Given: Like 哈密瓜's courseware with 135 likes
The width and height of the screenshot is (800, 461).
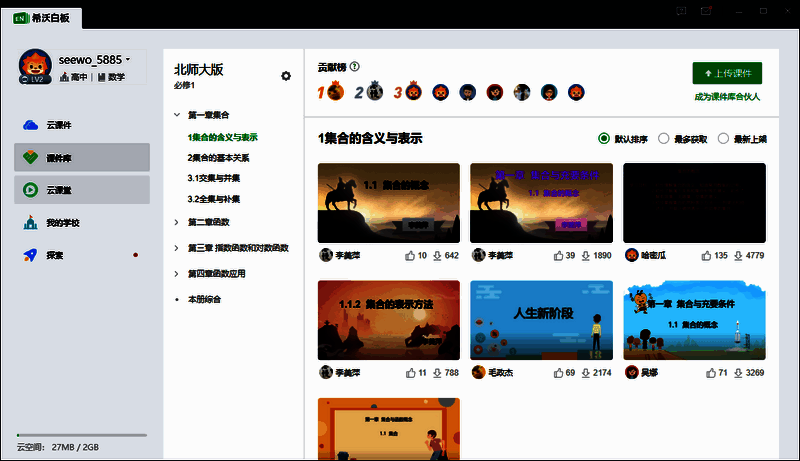Looking at the screenshot, I should coord(706,255).
